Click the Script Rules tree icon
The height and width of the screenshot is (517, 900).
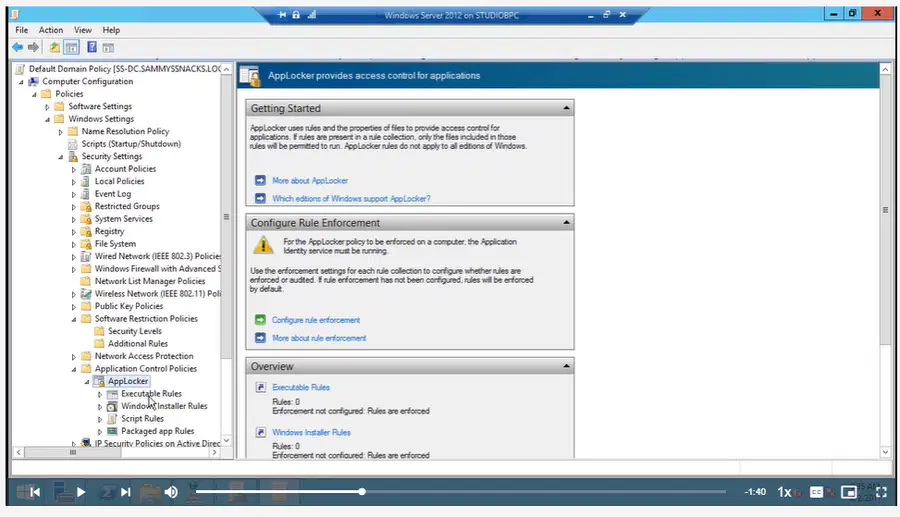point(112,419)
